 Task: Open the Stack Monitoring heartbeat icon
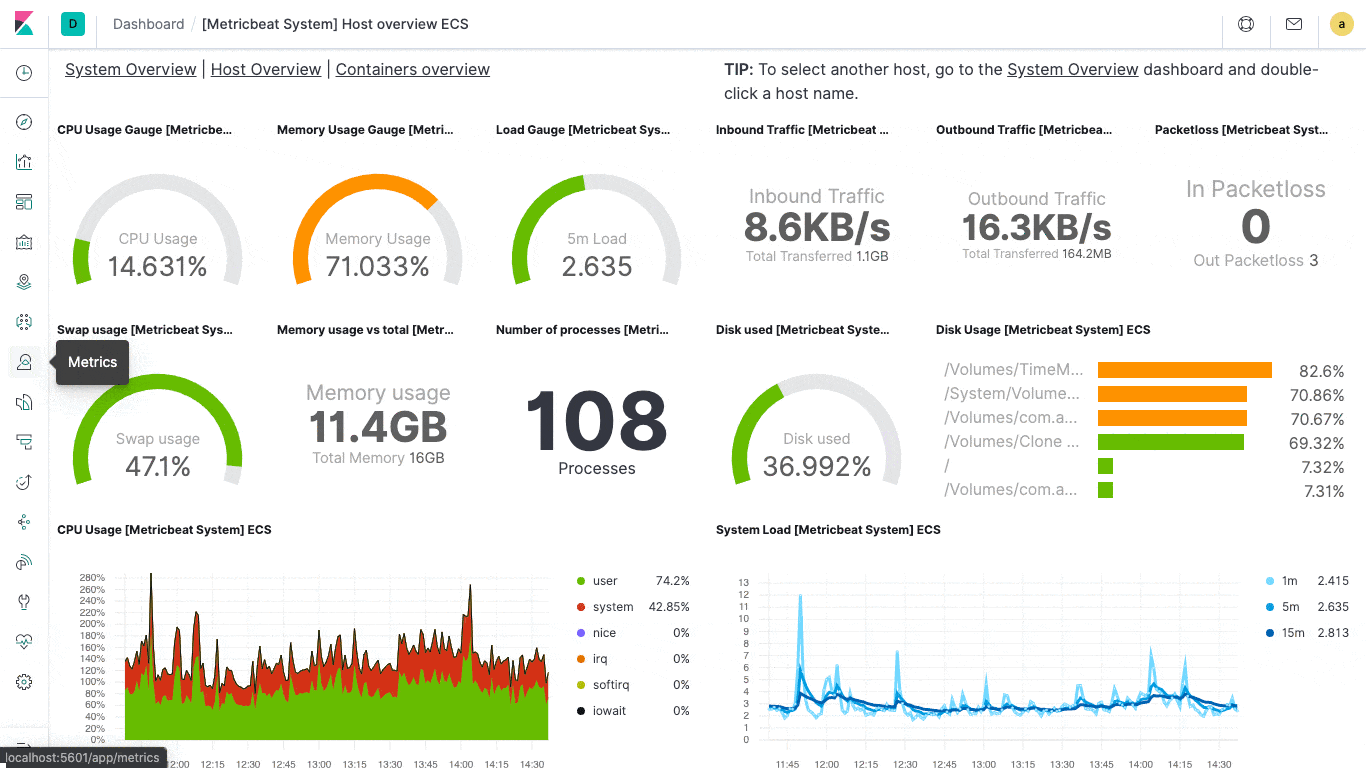pyautogui.click(x=24, y=642)
